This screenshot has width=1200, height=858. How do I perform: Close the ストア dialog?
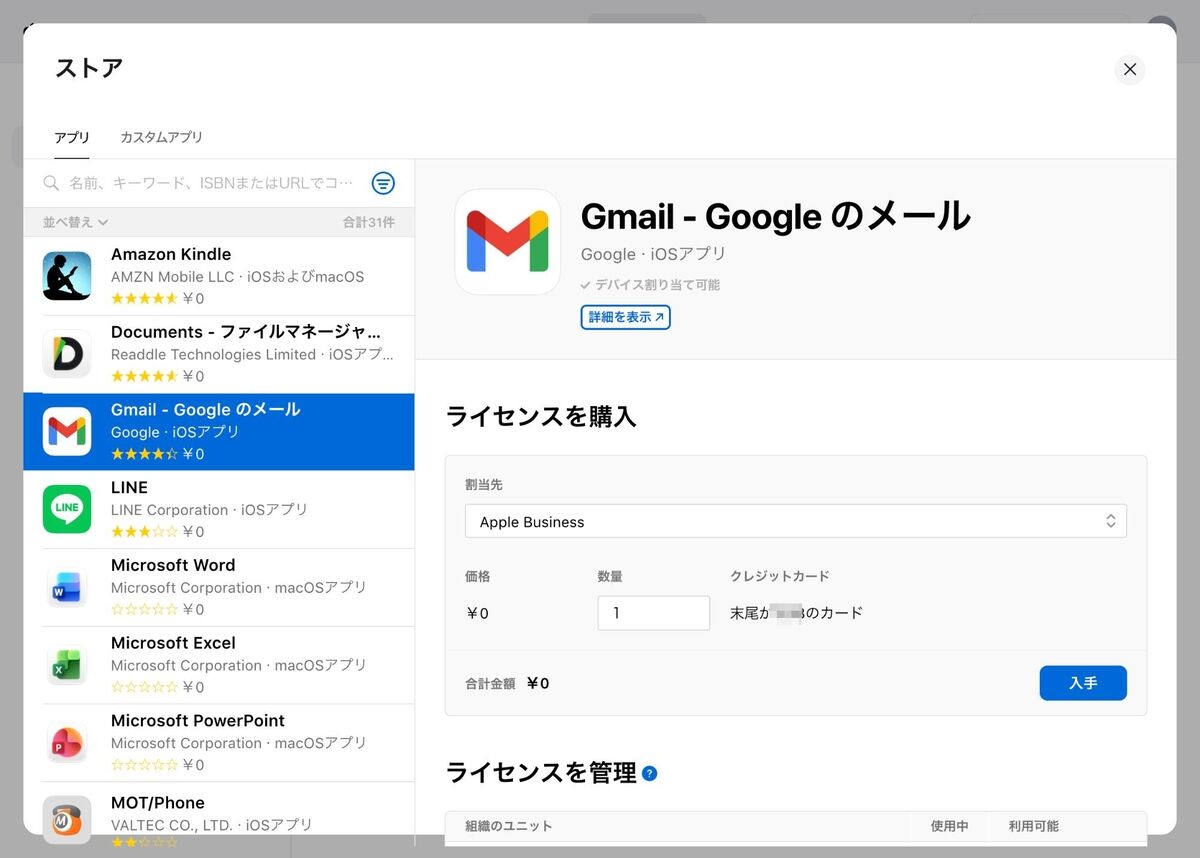point(1130,69)
